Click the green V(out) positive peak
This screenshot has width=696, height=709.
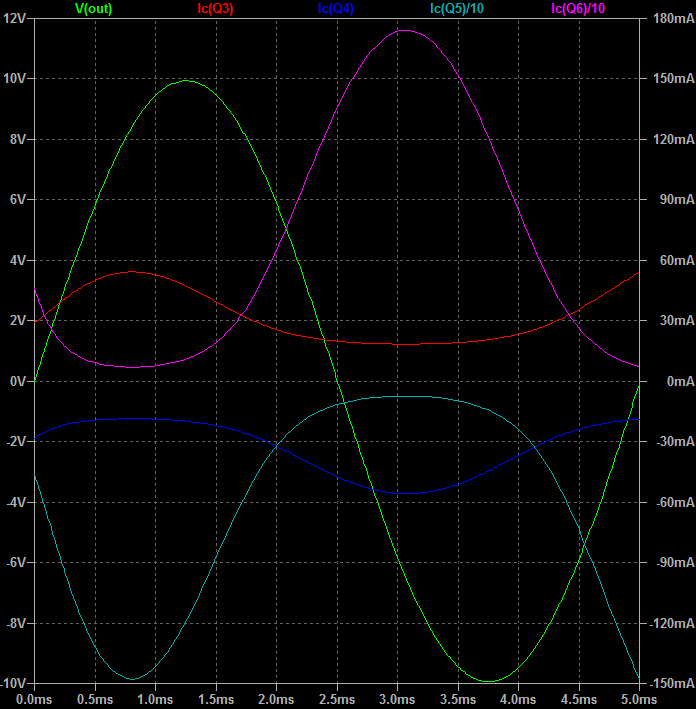coord(186,80)
